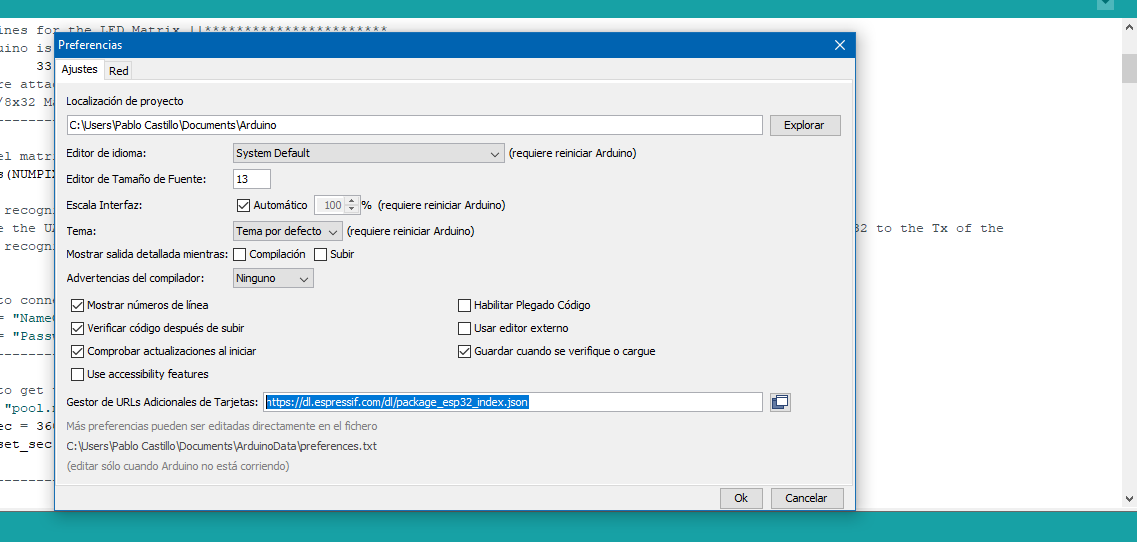The image size is (1137, 542).
Task: Open Tema por defecto dropdown
Action: coord(287,231)
